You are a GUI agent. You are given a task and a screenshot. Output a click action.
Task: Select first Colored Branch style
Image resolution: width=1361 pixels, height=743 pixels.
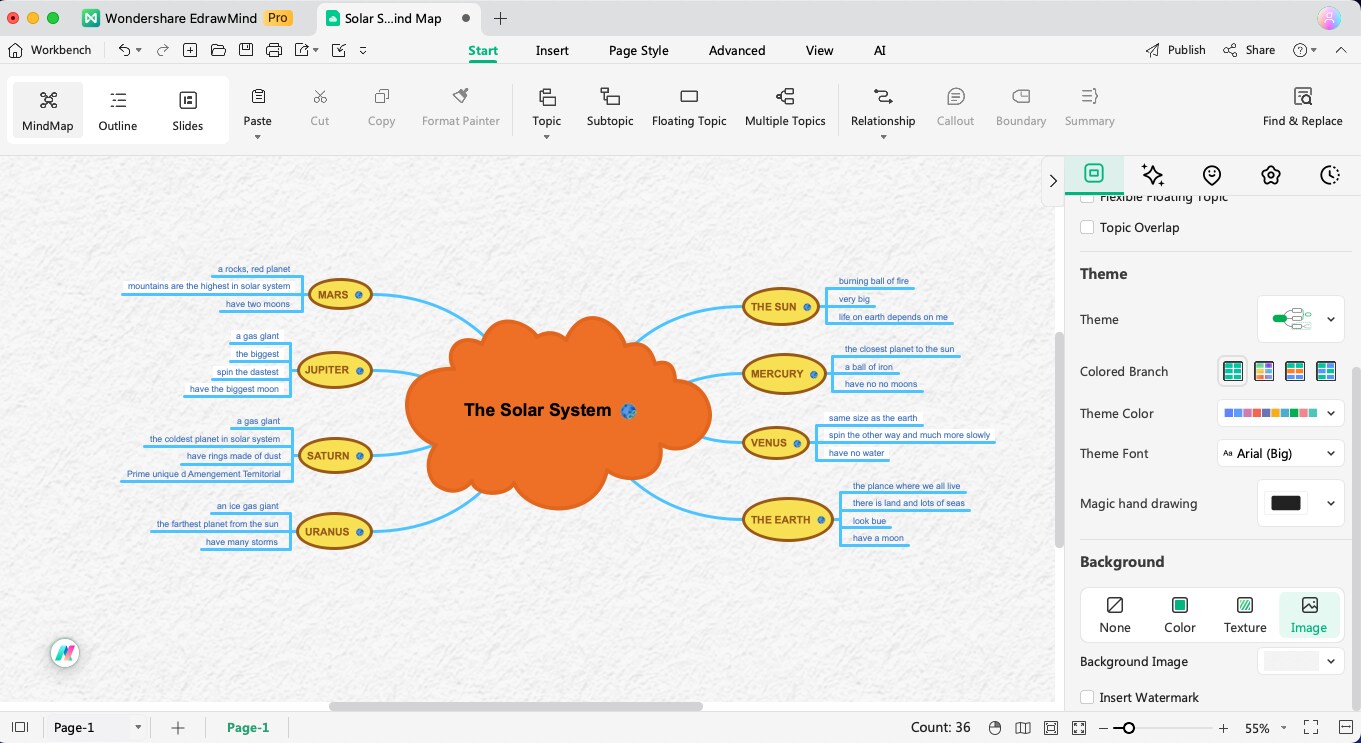point(1233,371)
